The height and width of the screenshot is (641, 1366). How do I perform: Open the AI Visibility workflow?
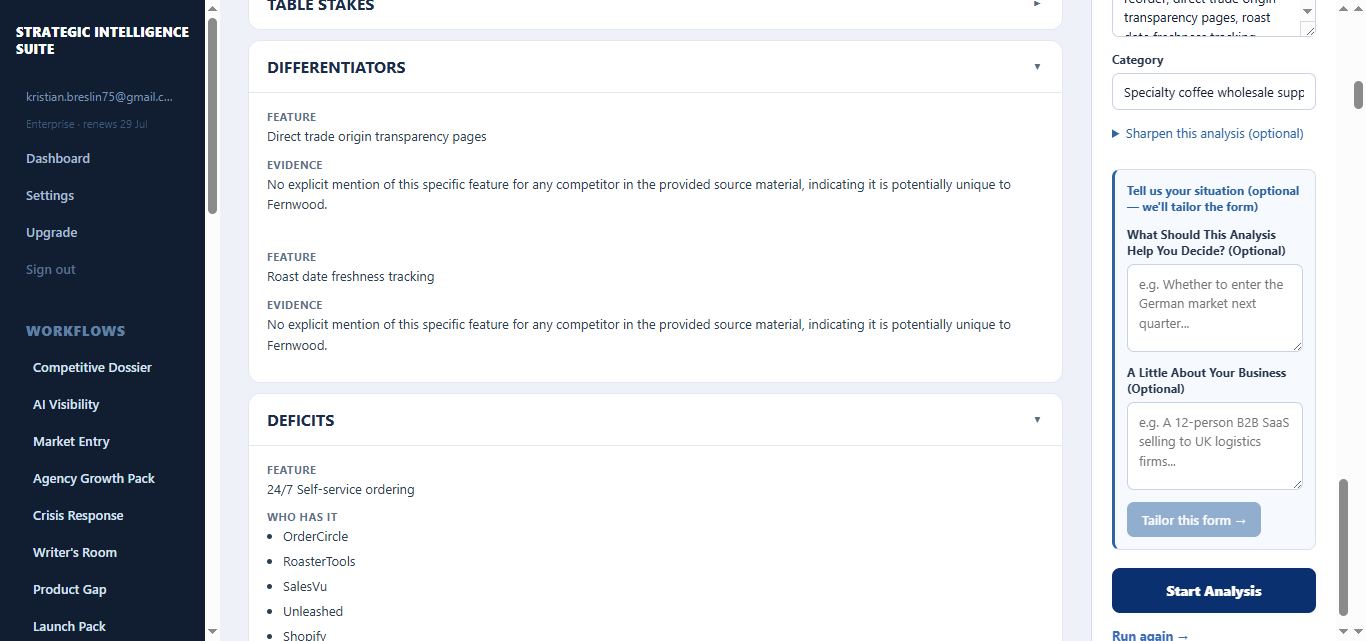pyautogui.click(x=66, y=404)
